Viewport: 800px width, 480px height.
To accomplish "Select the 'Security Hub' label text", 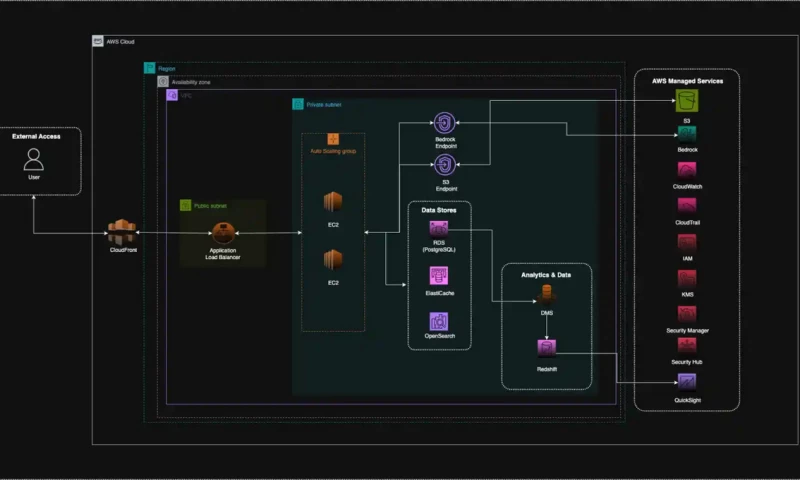I will [687, 362].
